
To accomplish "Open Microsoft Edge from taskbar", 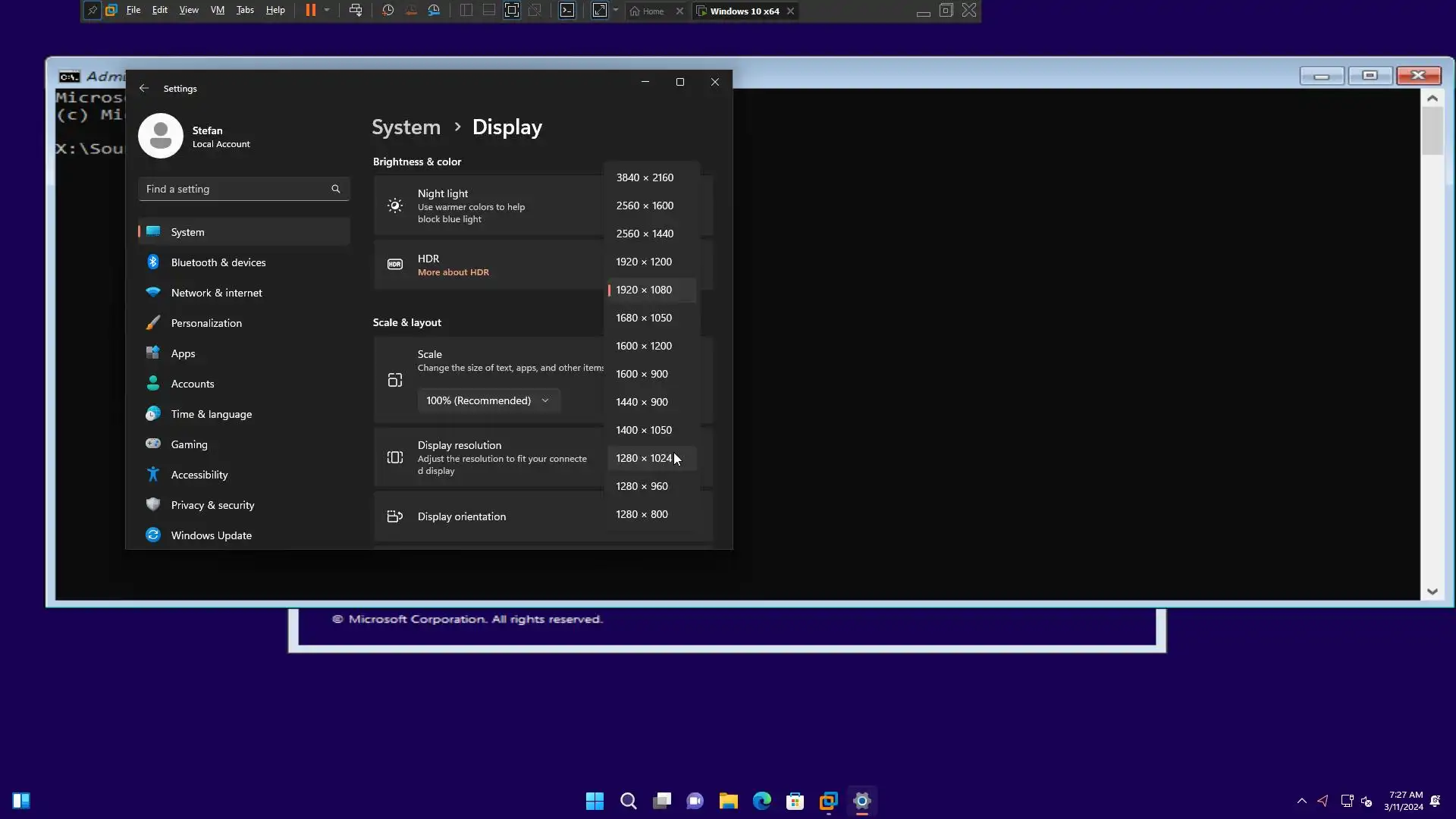I will click(x=761, y=801).
